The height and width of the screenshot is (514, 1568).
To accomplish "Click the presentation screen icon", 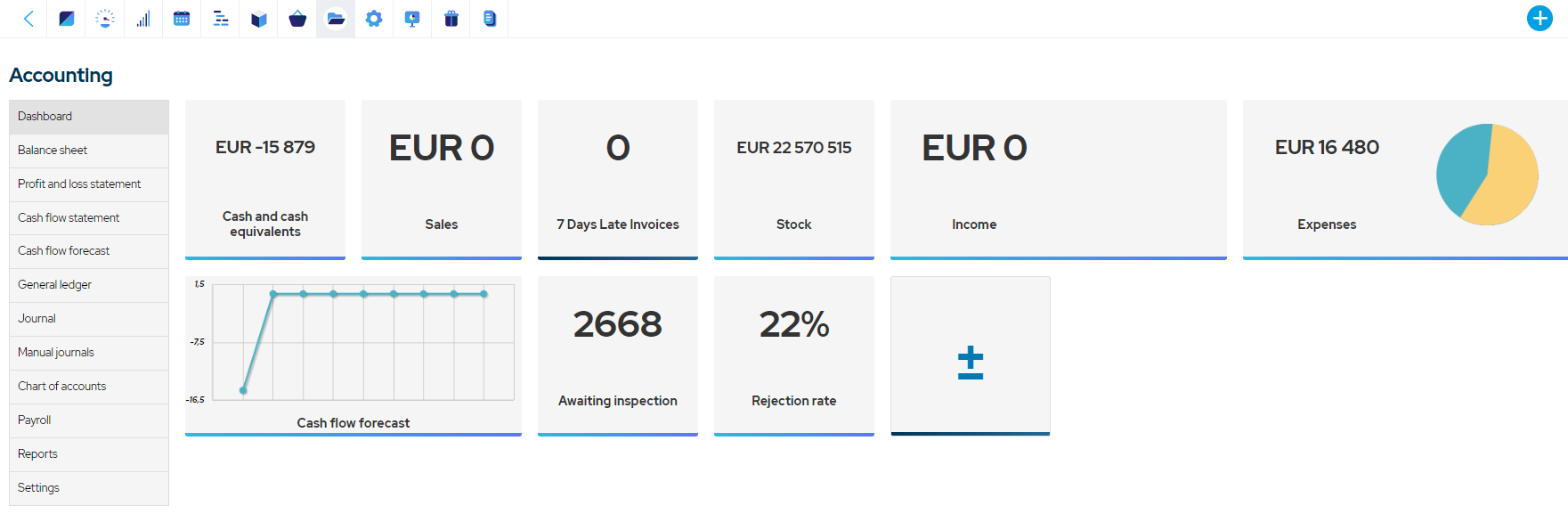I will click(x=411, y=18).
